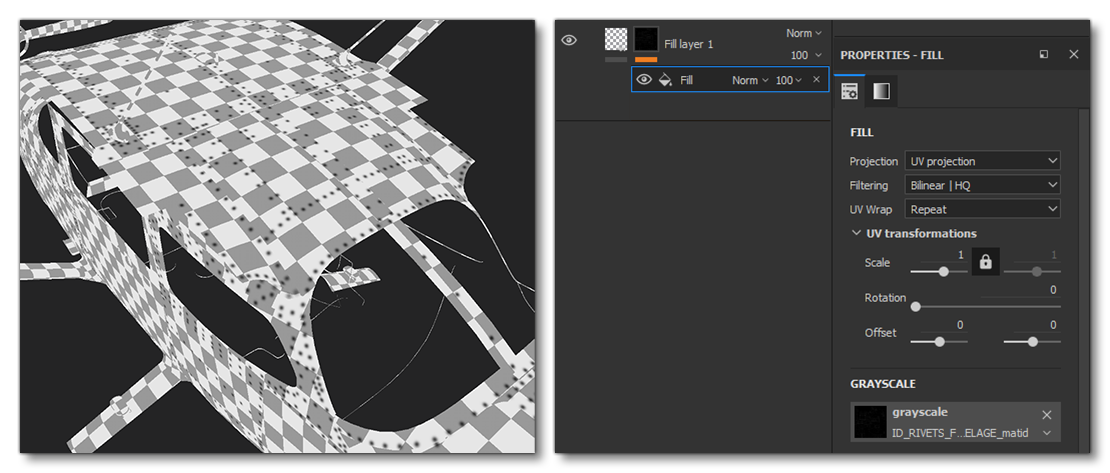1110x473 pixels.
Task: Click the Rotation slider handle
Action: coord(915,307)
